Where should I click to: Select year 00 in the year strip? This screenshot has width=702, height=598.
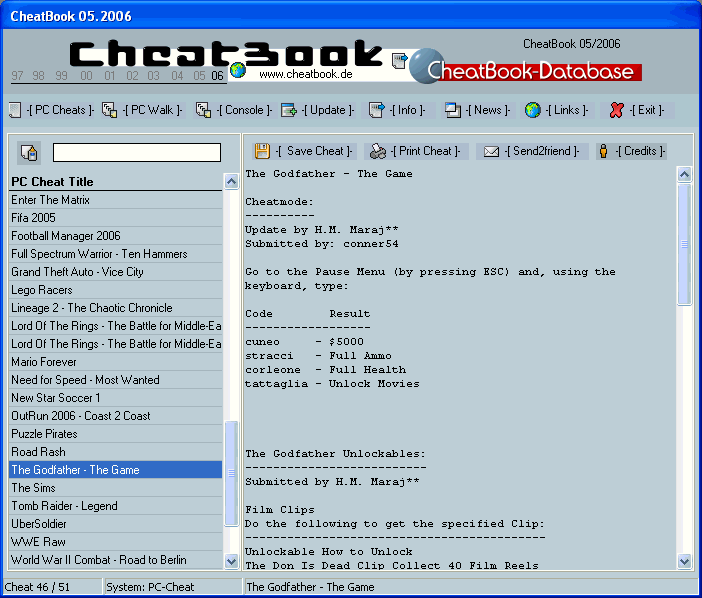click(86, 76)
